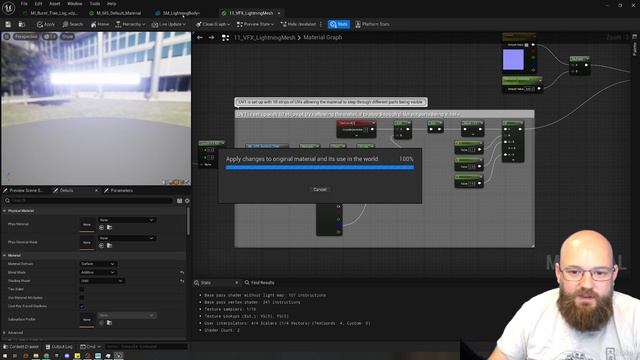Open the Content Drawer
This screenshot has height=360, width=640.
[x=21, y=347]
